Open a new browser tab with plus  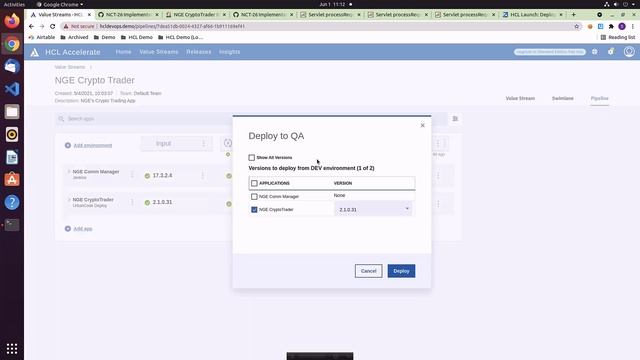573,14
